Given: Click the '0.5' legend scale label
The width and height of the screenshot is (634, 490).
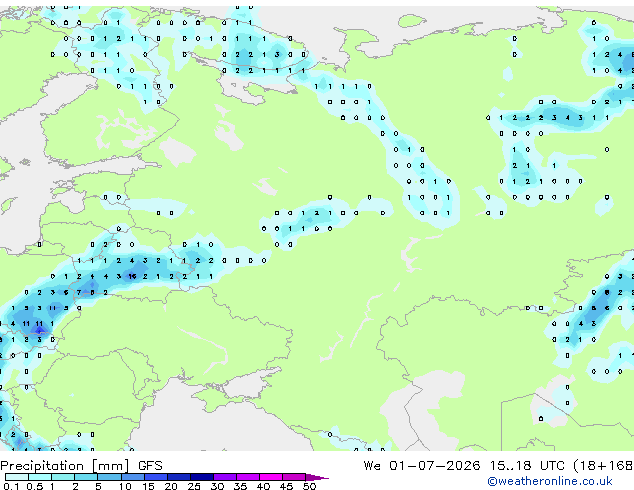Looking at the screenshot, I should coord(34,486).
